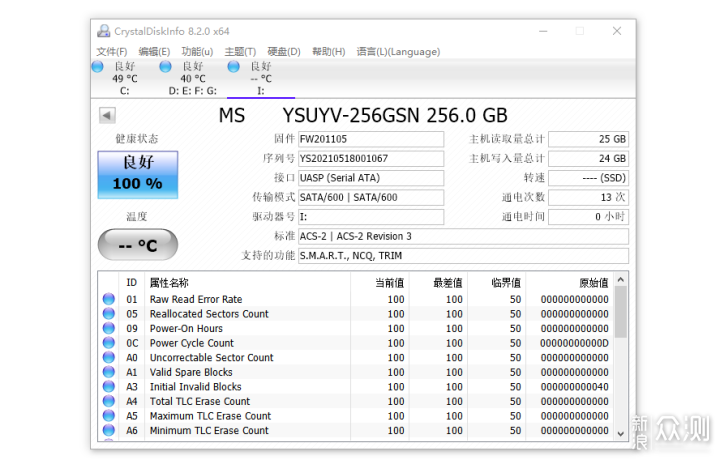
Task: Click disk model title YSUYV-256GSN 256.0 GB
Action: pos(395,115)
